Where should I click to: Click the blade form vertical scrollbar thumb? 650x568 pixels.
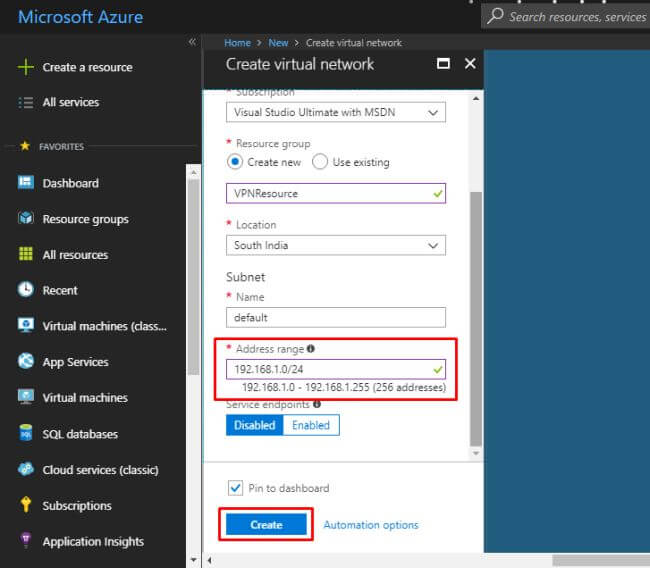click(476, 318)
